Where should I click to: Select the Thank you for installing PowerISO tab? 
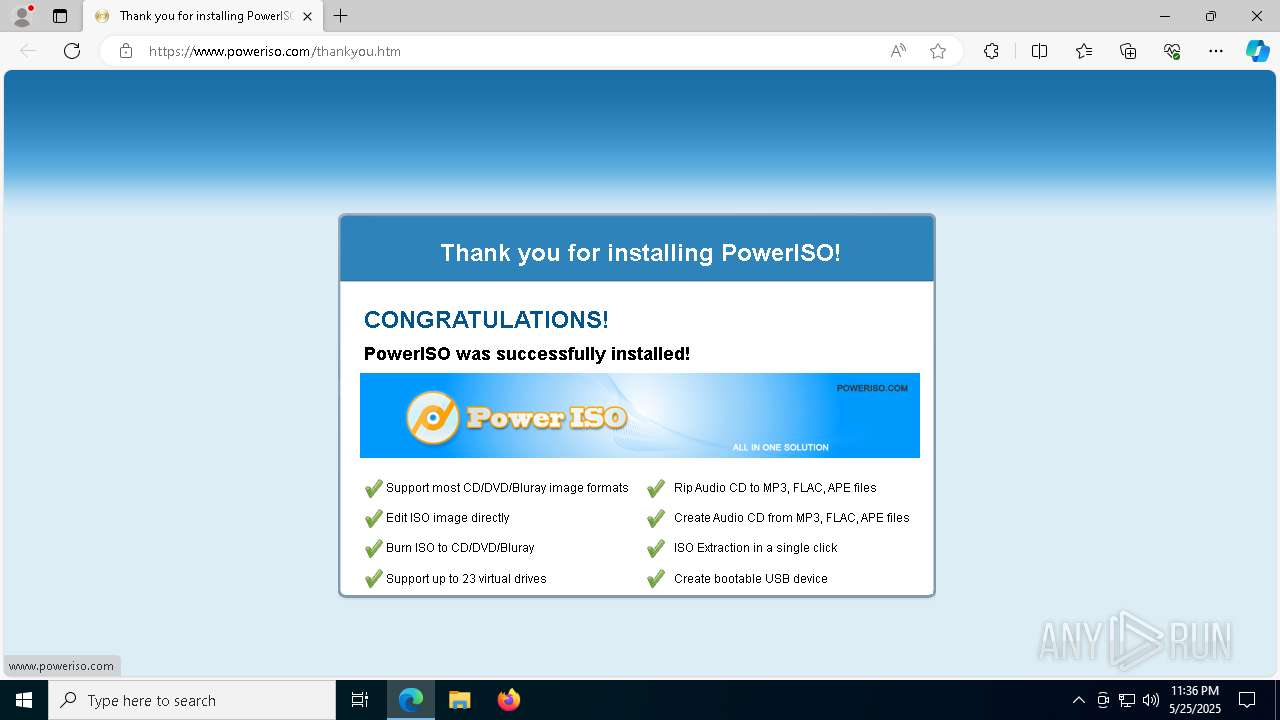click(x=203, y=16)
